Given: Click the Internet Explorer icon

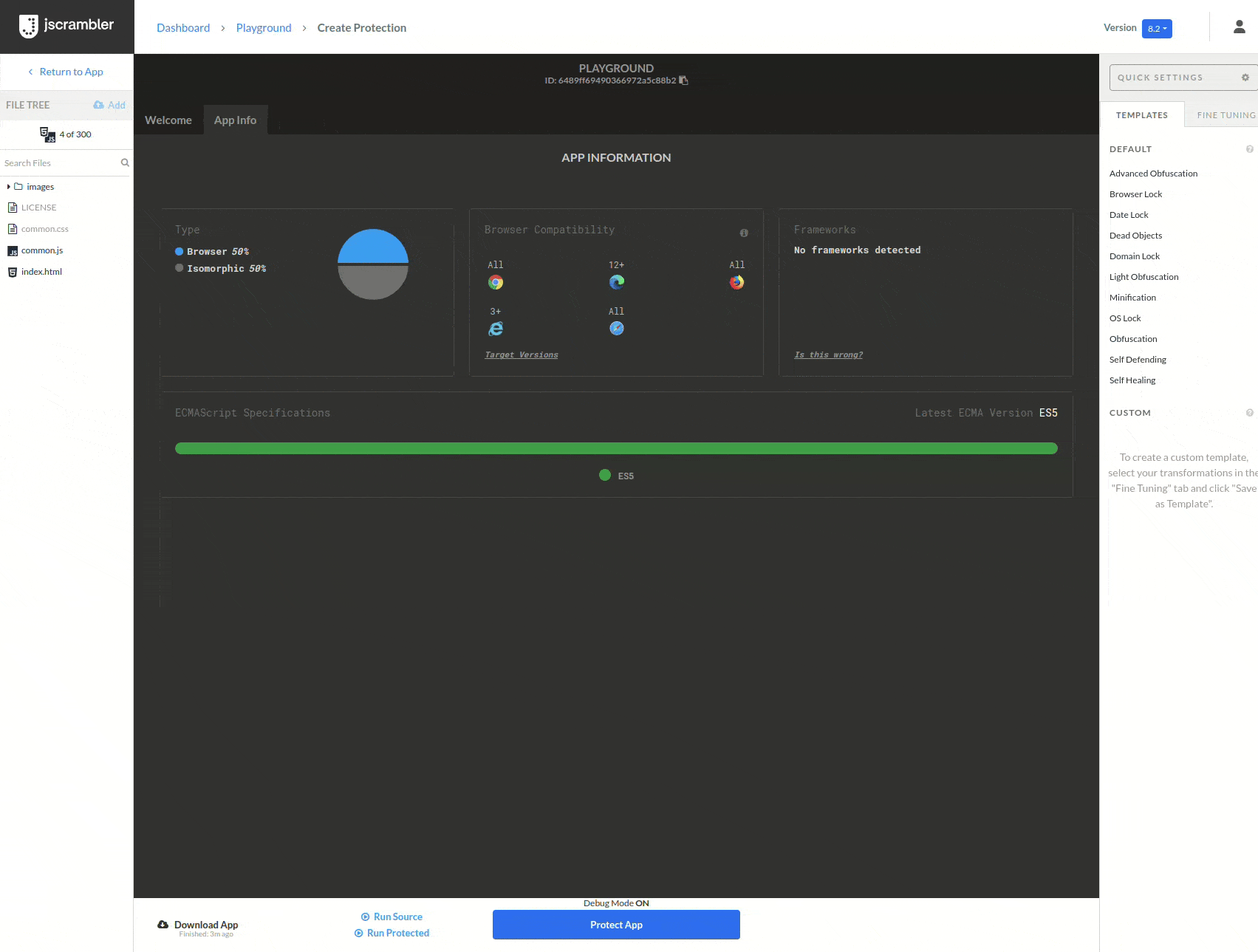Looking at the screenshot, I should point(496,329).
